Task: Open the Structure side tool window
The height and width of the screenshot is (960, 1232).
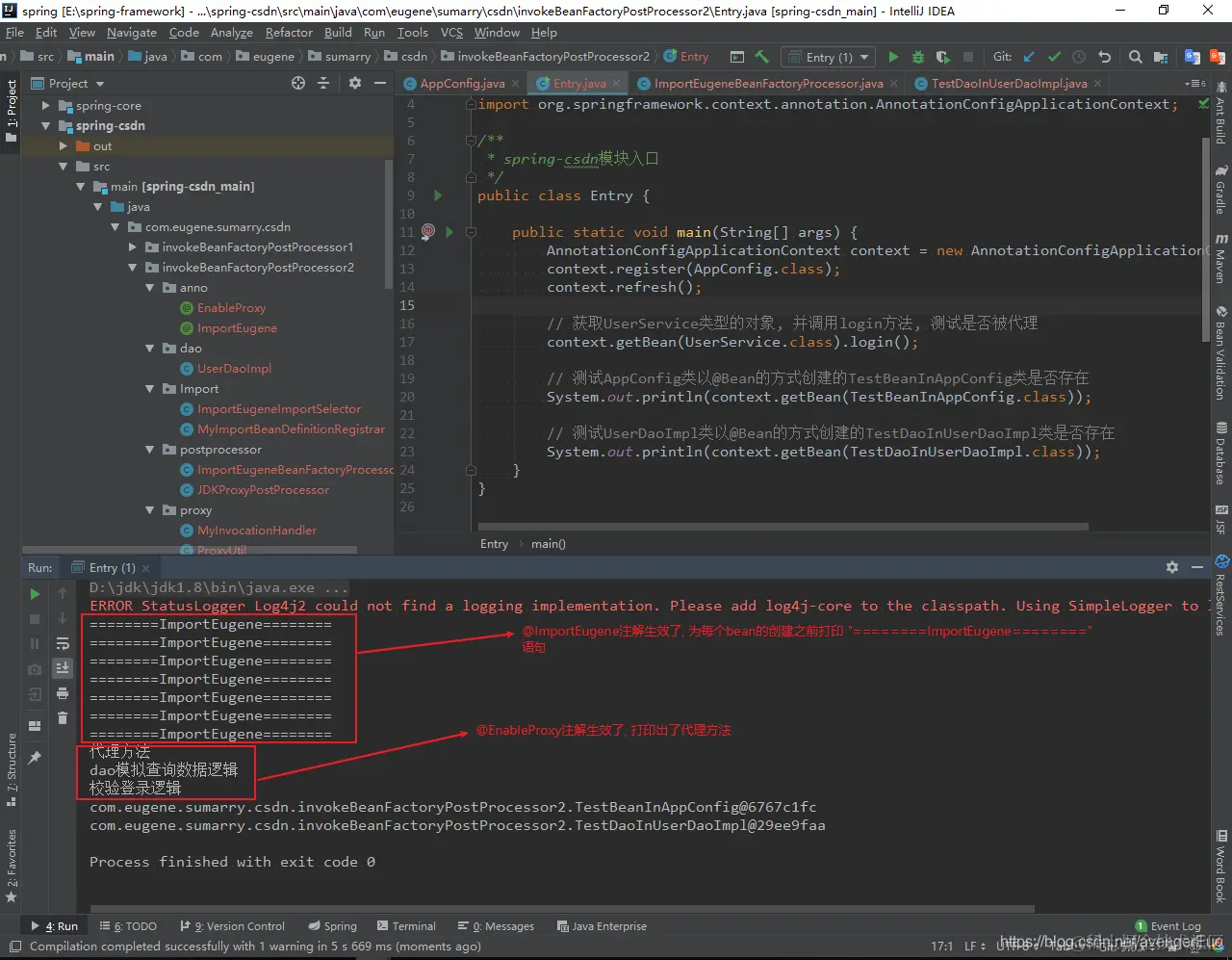Action: coord(12,769)
